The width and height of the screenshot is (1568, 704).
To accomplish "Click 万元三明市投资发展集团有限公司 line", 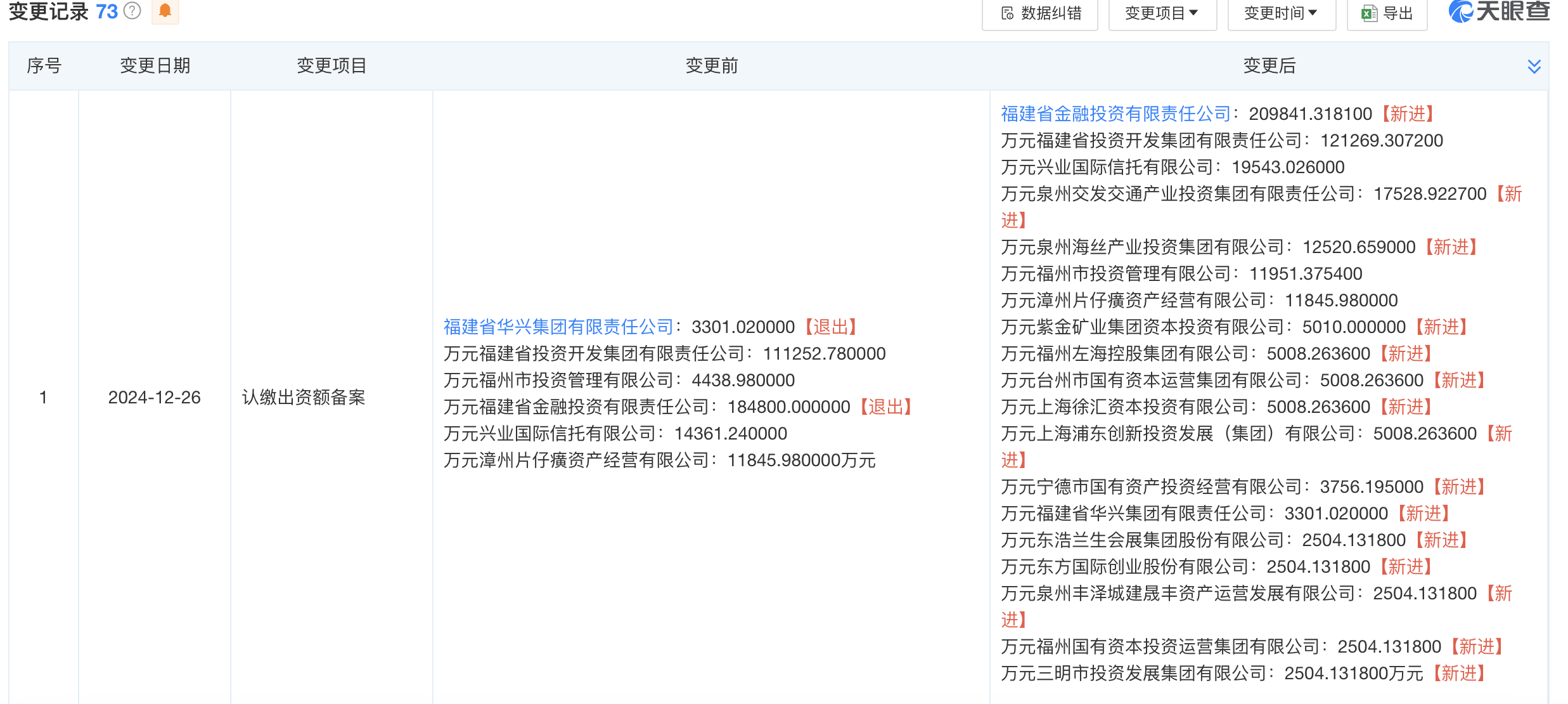I will coord(1243,673).
